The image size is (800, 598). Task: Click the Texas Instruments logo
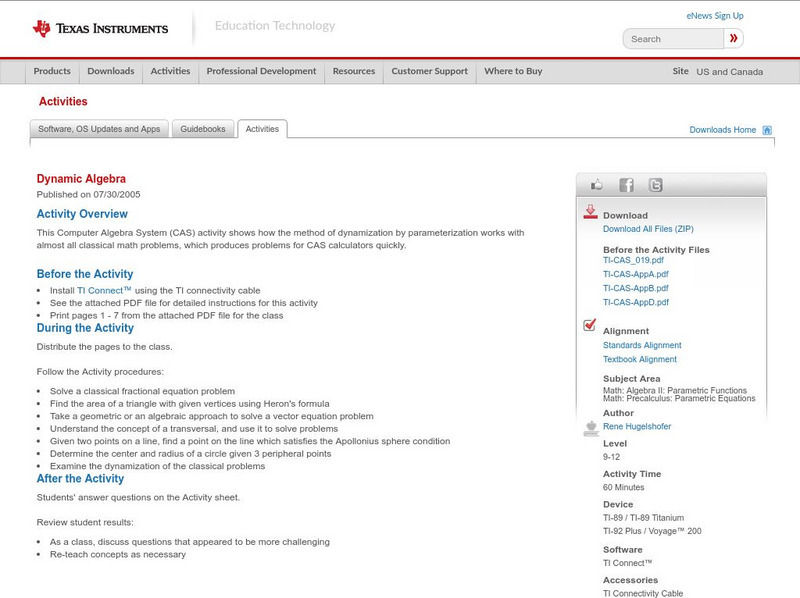(x=100, y=29)
